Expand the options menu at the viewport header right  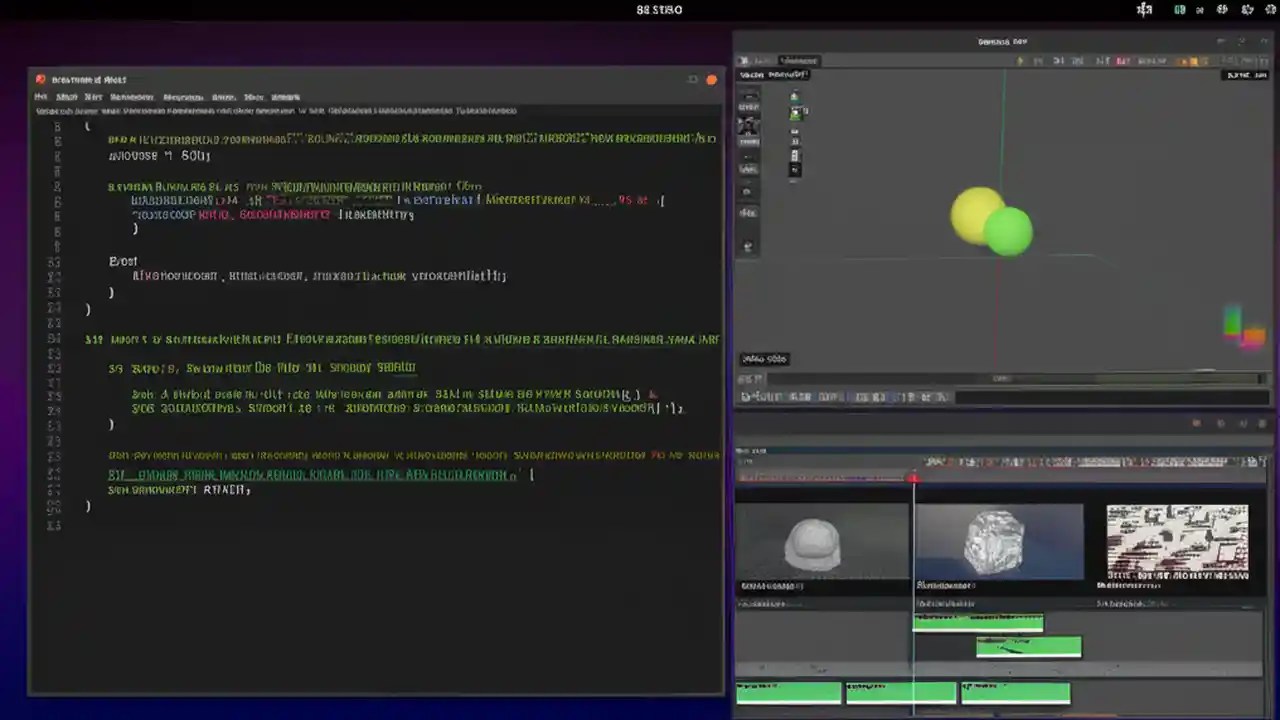tap(1265, 61)
